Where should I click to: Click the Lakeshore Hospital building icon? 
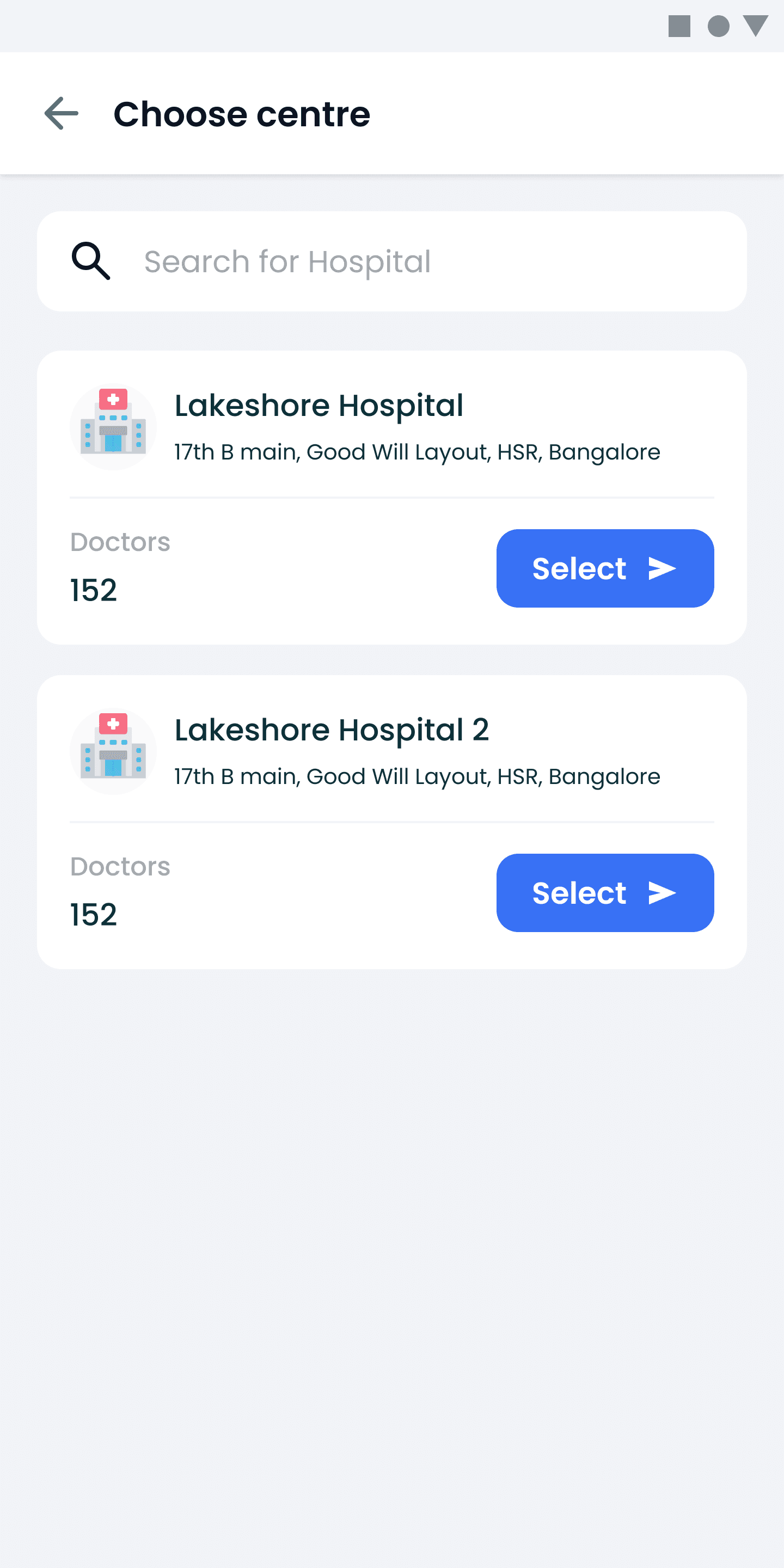(x=113, y=427)
